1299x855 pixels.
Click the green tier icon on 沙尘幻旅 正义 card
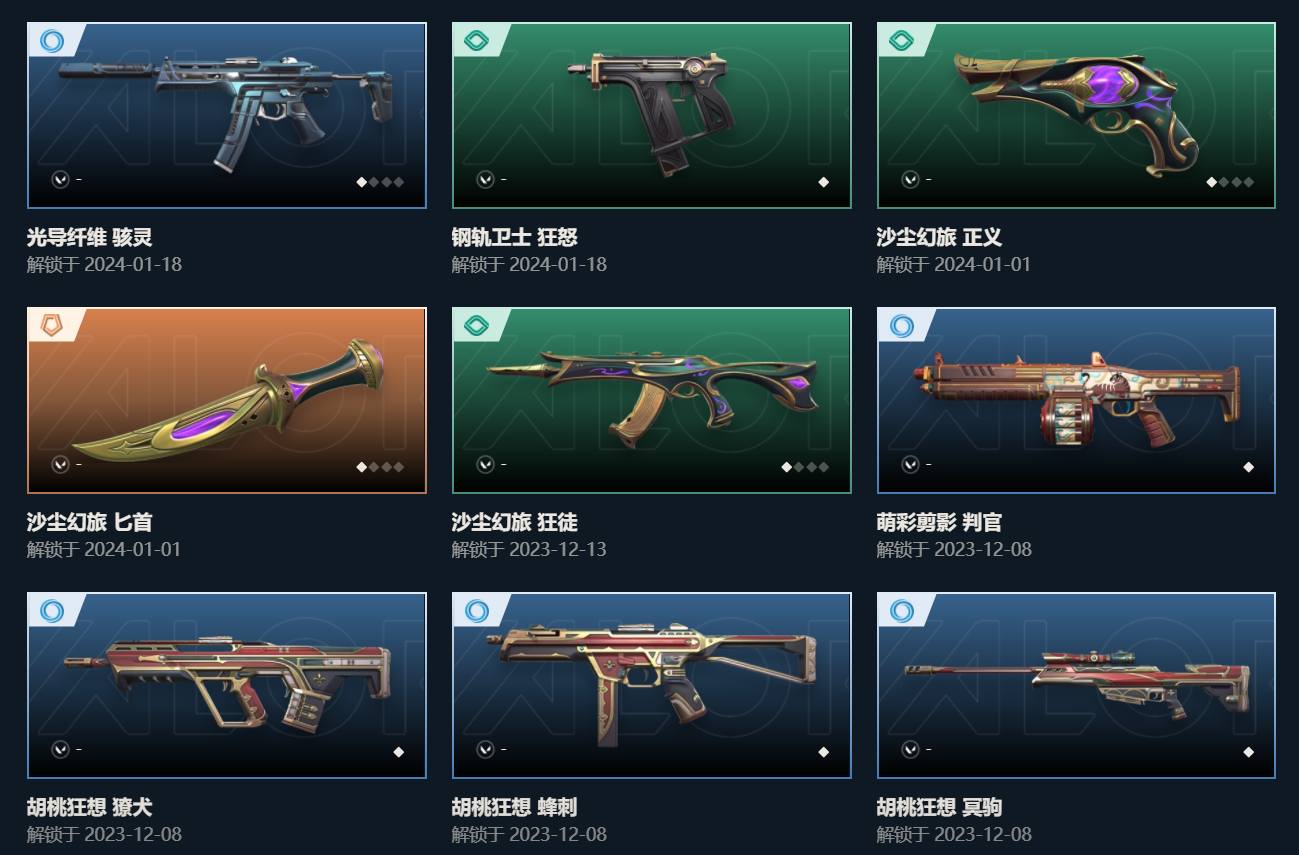point(902,41)
